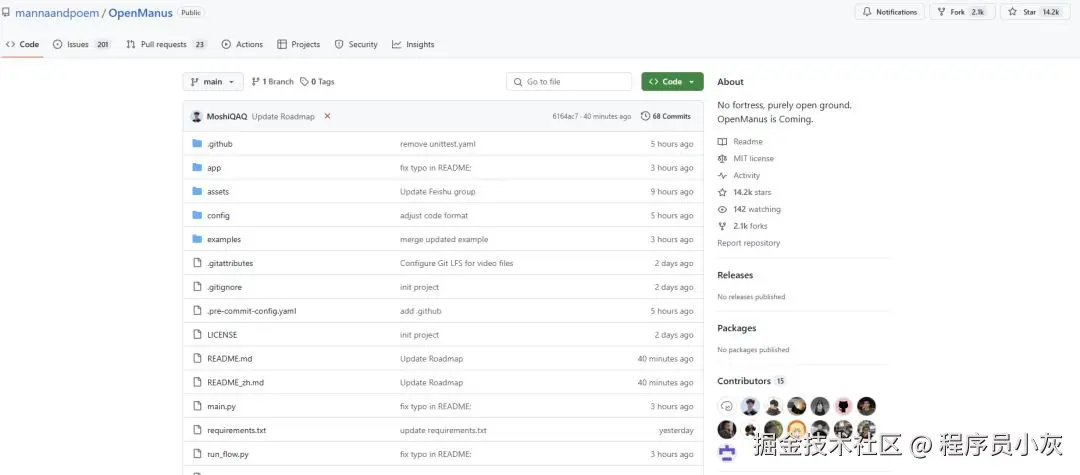1080x475 pixels.
Task: Open 'Update Feishu group' commit message
Action: (437, 191)
